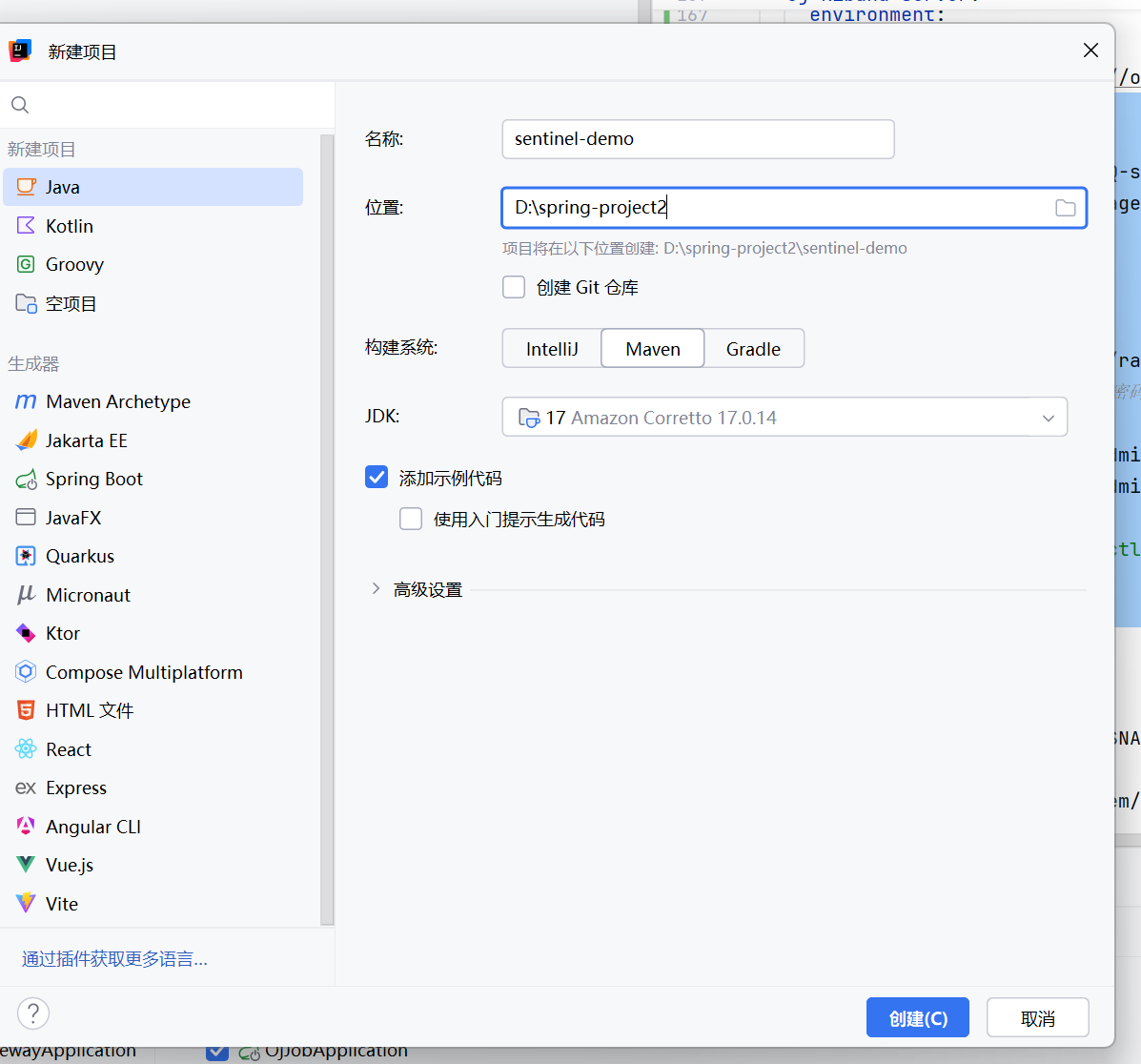Select Jakarta EE entry
The image size is (1141, 1064).
coord(153,440)
